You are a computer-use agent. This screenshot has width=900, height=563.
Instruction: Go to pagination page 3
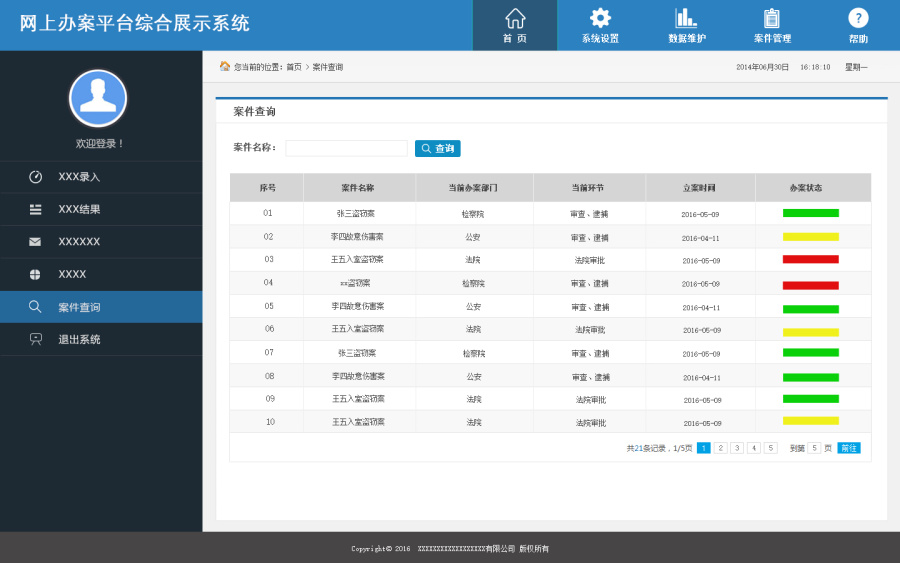[x=738, y=448]
